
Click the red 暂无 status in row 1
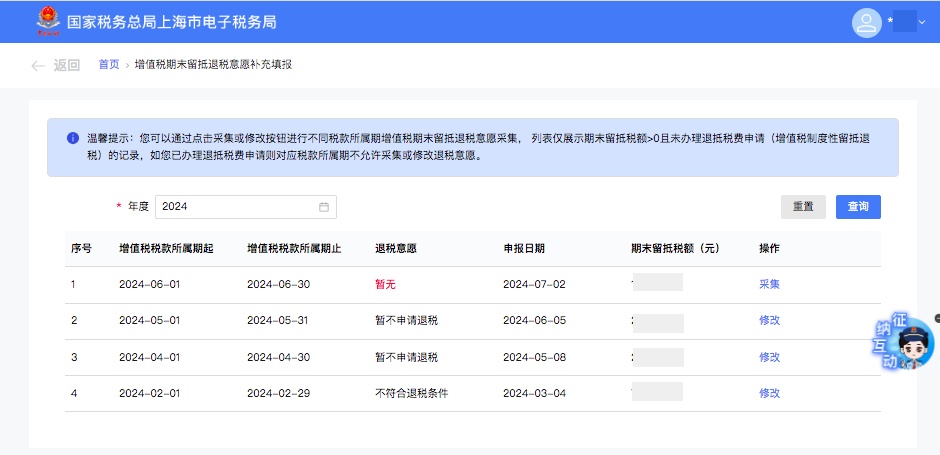point(386,284)
